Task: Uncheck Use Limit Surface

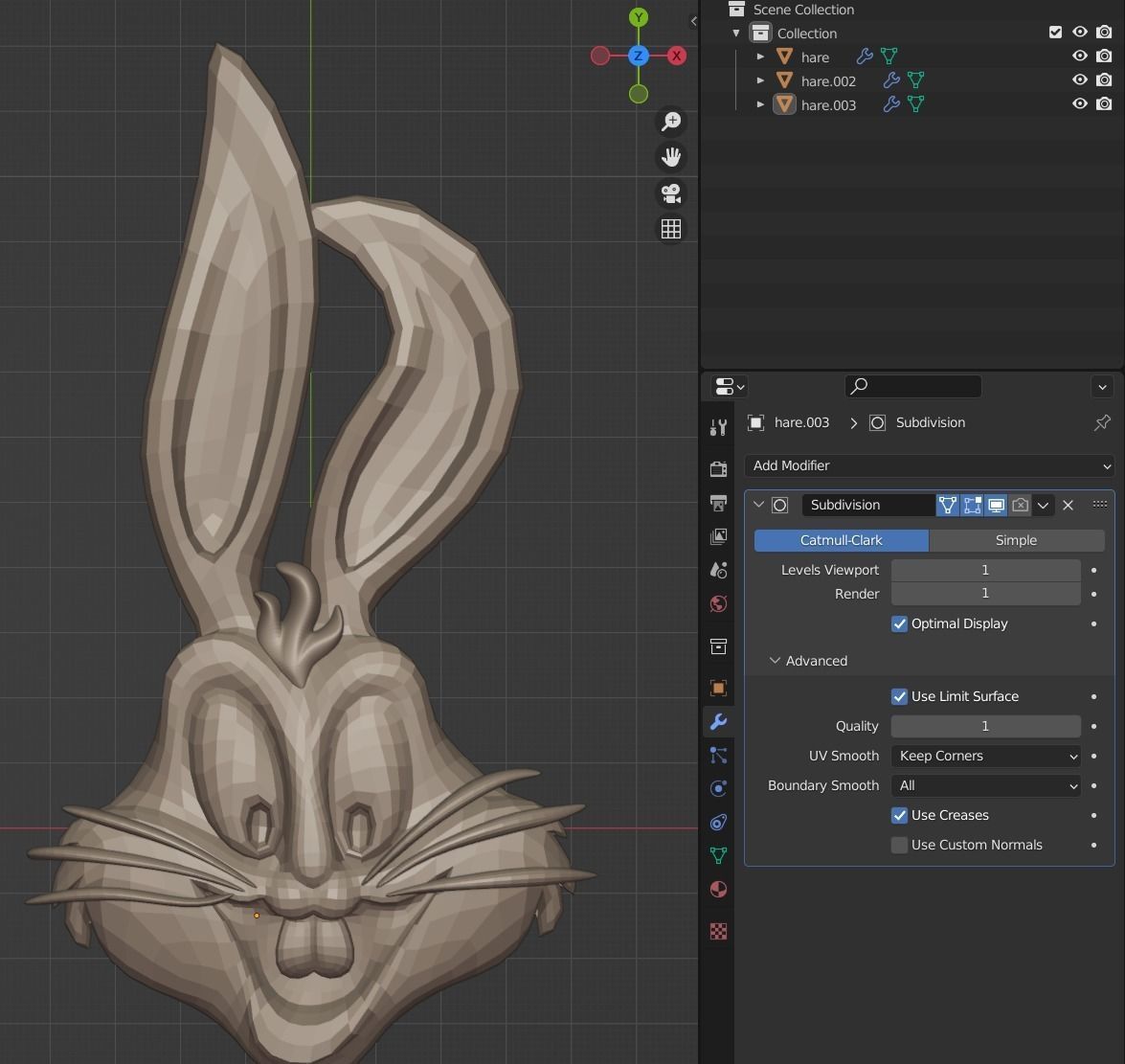Action: tap(899, 696)
